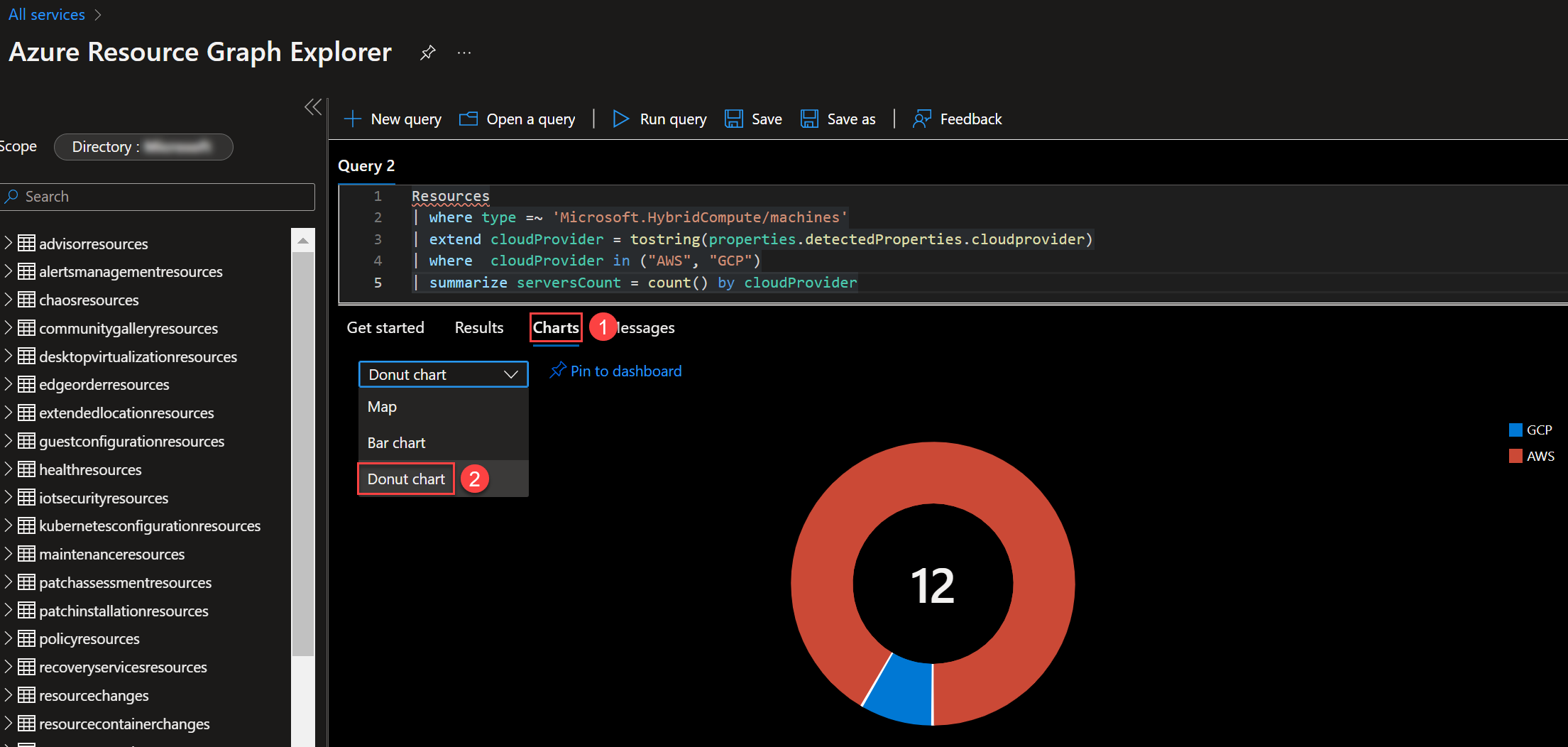
Task: Expand the iotsecurityresources node
Action: tap(9, 498)
